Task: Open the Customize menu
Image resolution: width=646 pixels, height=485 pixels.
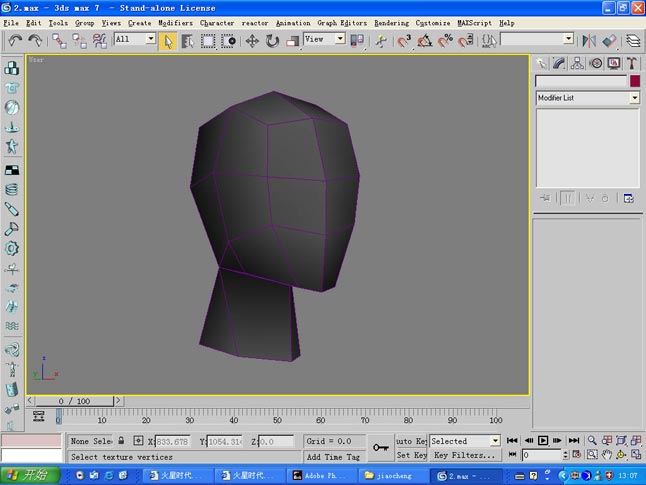Action: 433,23
